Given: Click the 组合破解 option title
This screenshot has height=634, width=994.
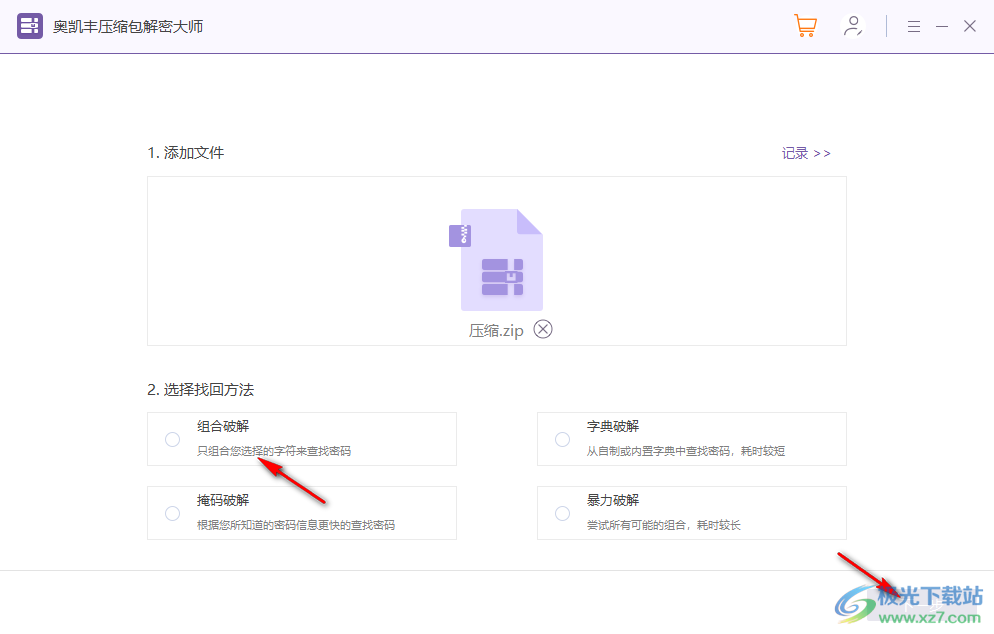Looking at the screenshot, I should [x=223, y=427].
